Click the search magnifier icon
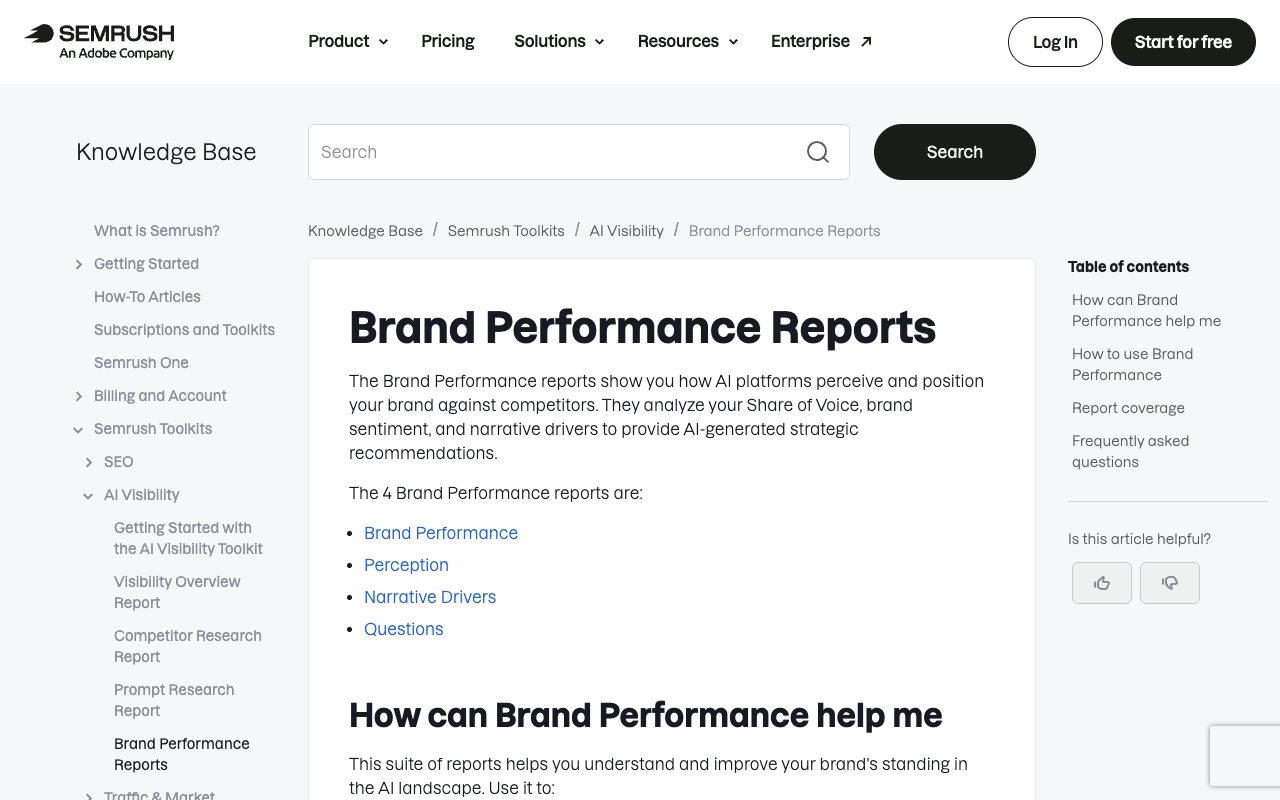This screenshot has height=800, width=1280. [818, 152]
